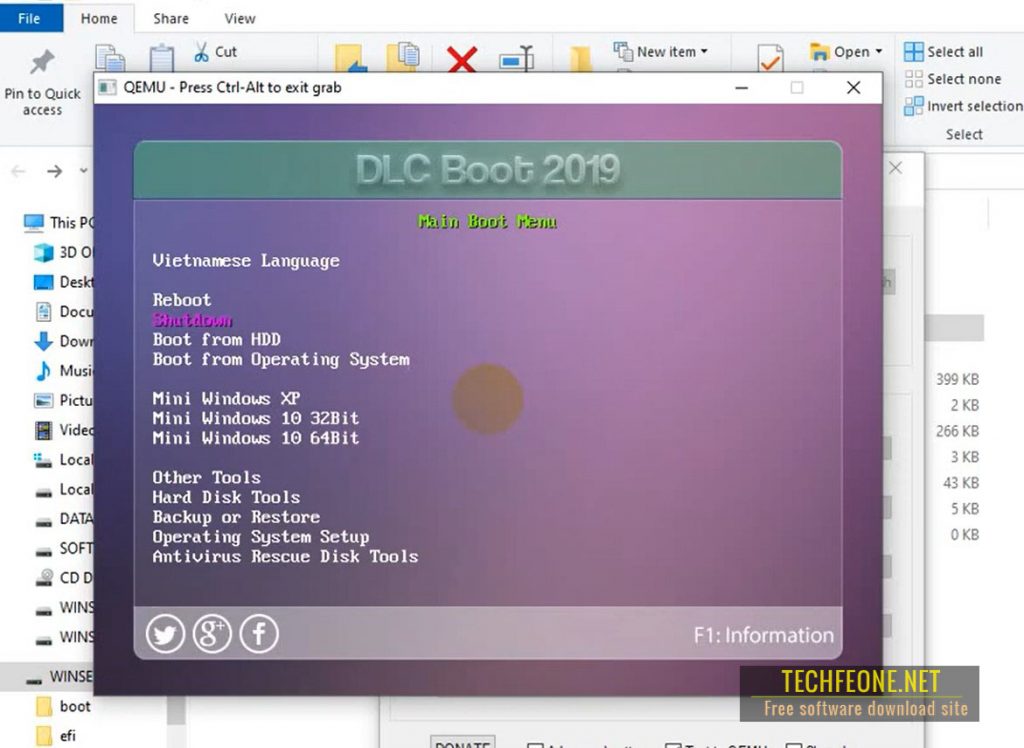Image resolution: width=1024 pixels, height=748 pixels.
Task: Select Videos in the navigation tree
Action: click(63, 430)
